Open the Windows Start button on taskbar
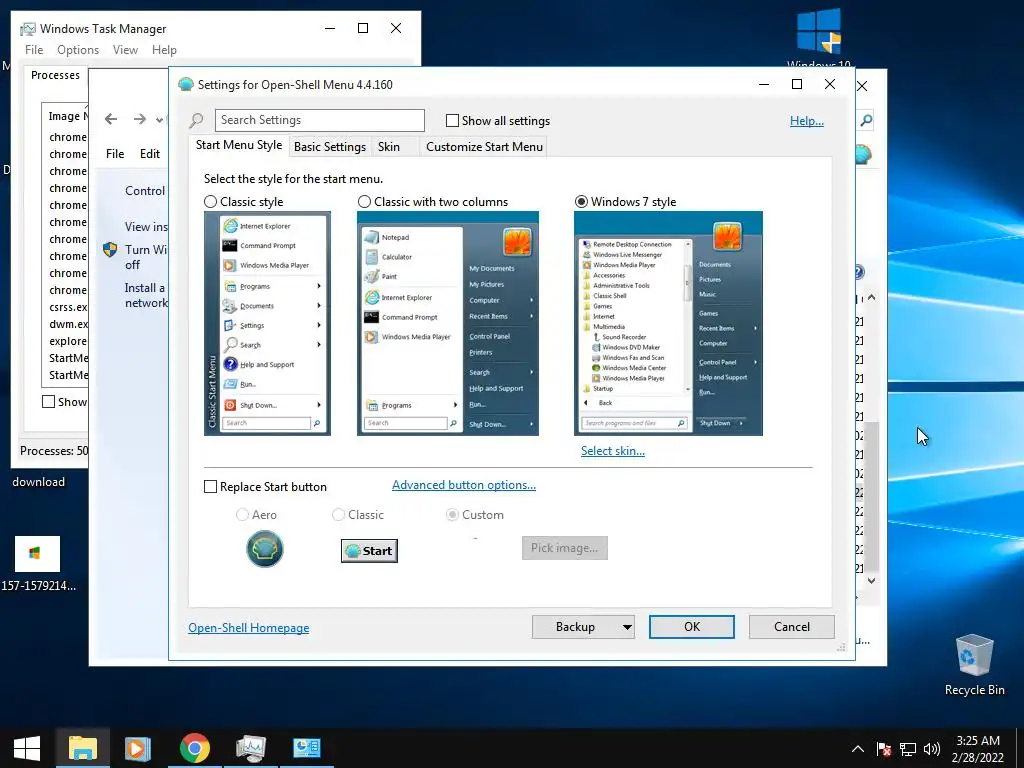1024x768 pixels. click(x=27, y=748)
